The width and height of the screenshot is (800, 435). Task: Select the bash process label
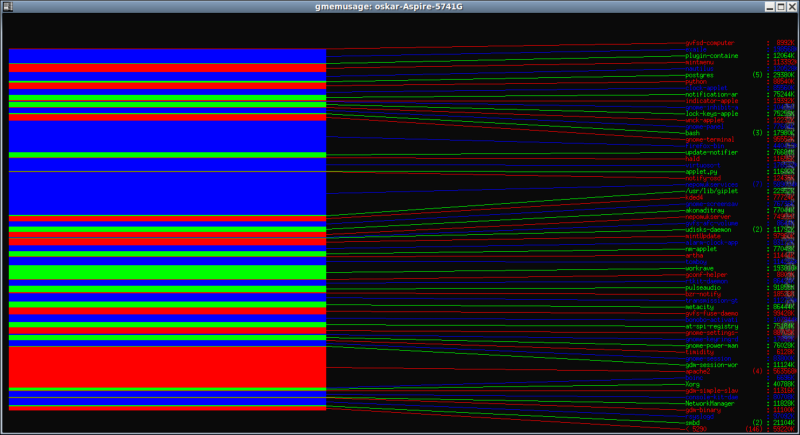coord(692,133)
